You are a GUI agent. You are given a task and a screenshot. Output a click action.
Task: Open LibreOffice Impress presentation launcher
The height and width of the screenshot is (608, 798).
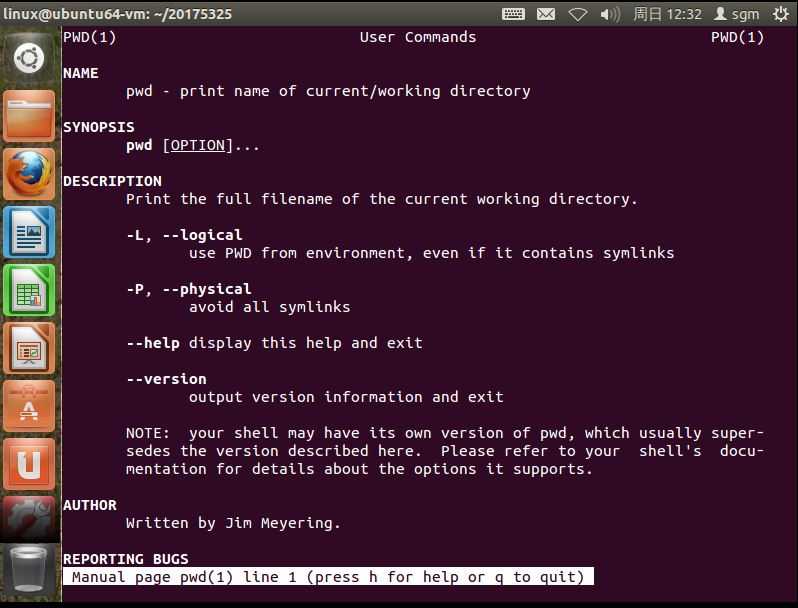(29, 348)
